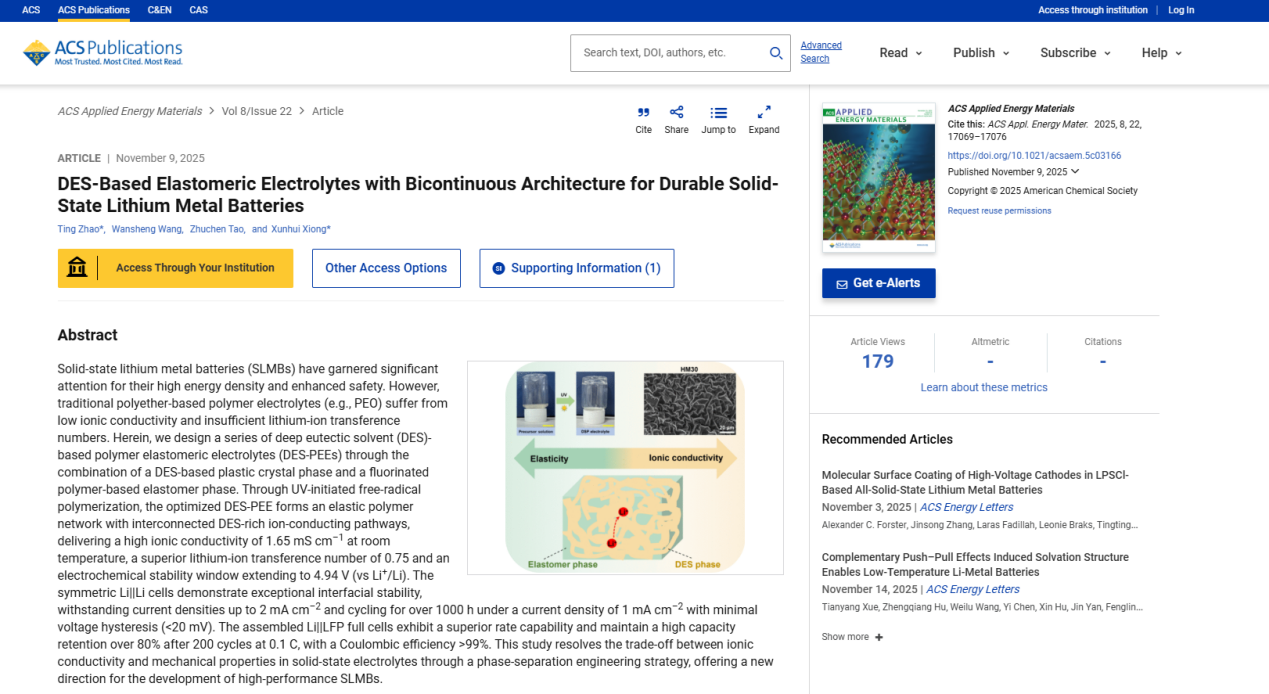The image size is (1269, 694).
Task: Open the Jump to list icon
Action: tap(718, 113)
